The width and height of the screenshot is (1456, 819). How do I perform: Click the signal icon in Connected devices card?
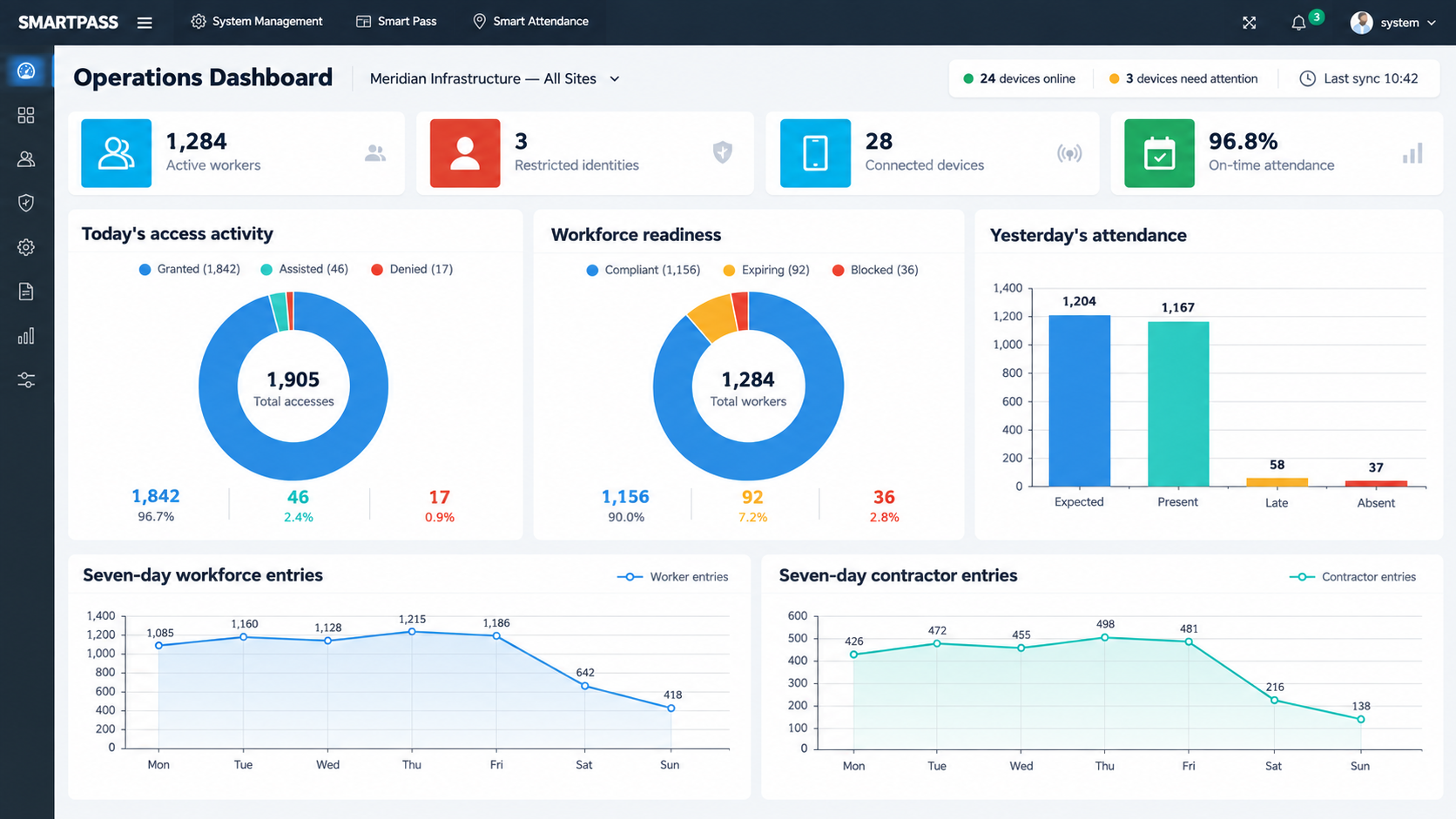pos(1069,153)
